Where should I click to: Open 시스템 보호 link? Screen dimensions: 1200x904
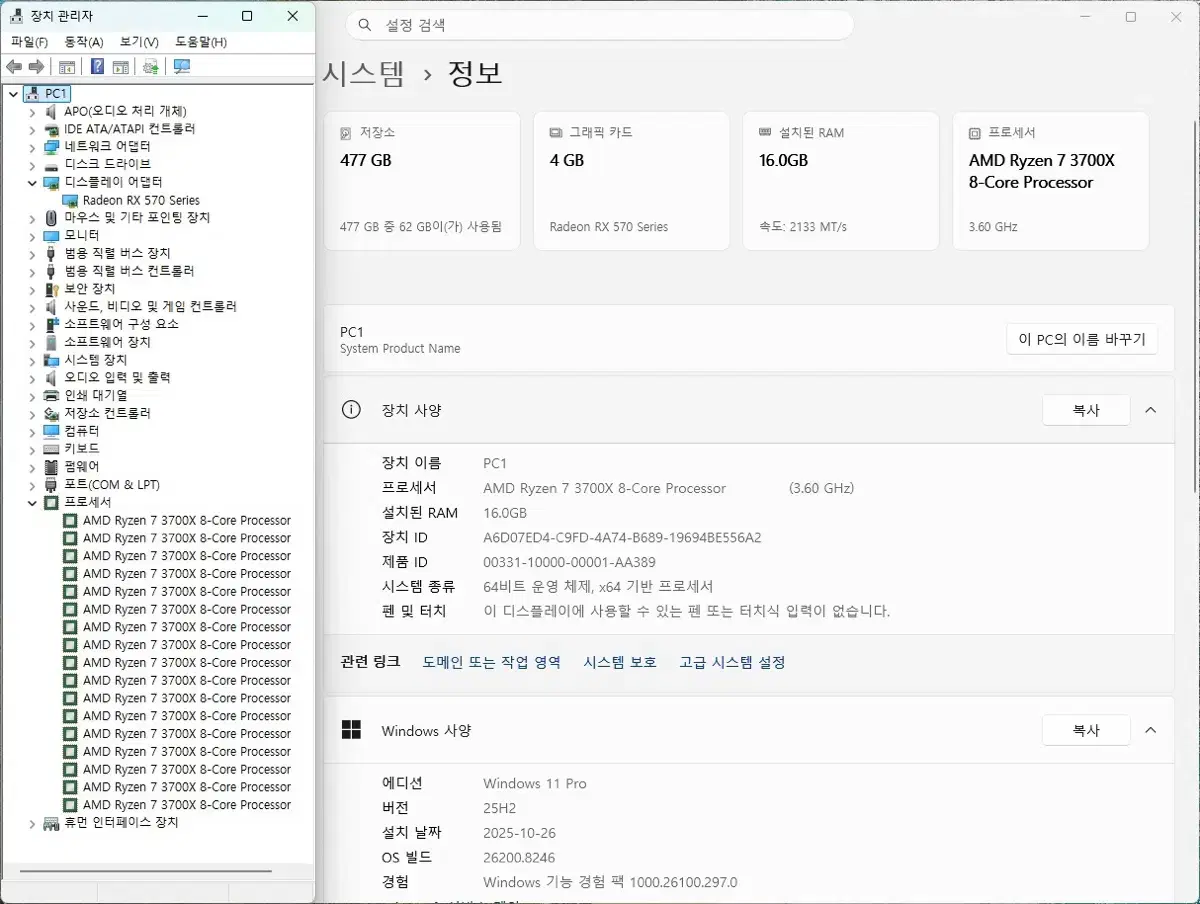click(620, 662)
